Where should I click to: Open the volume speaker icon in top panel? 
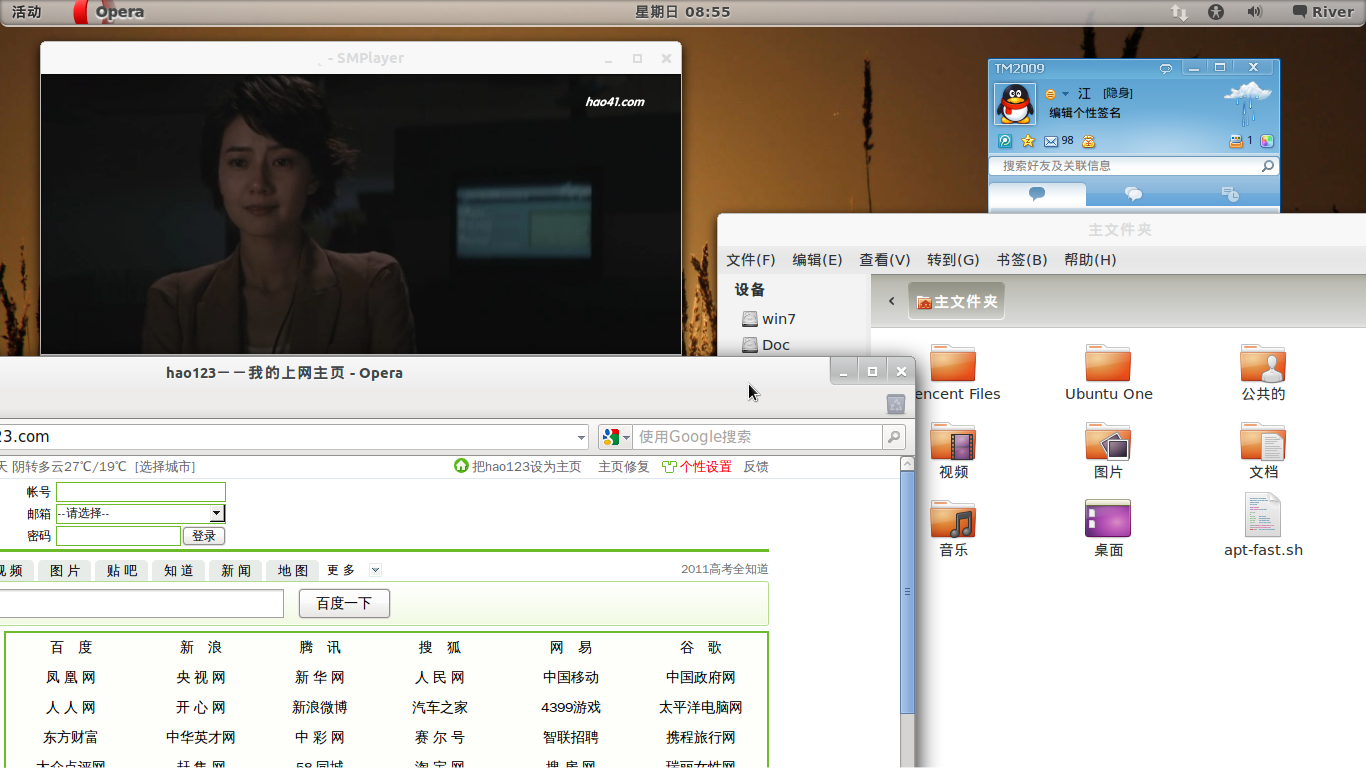pyautogui.click(x=1255, y=12)
